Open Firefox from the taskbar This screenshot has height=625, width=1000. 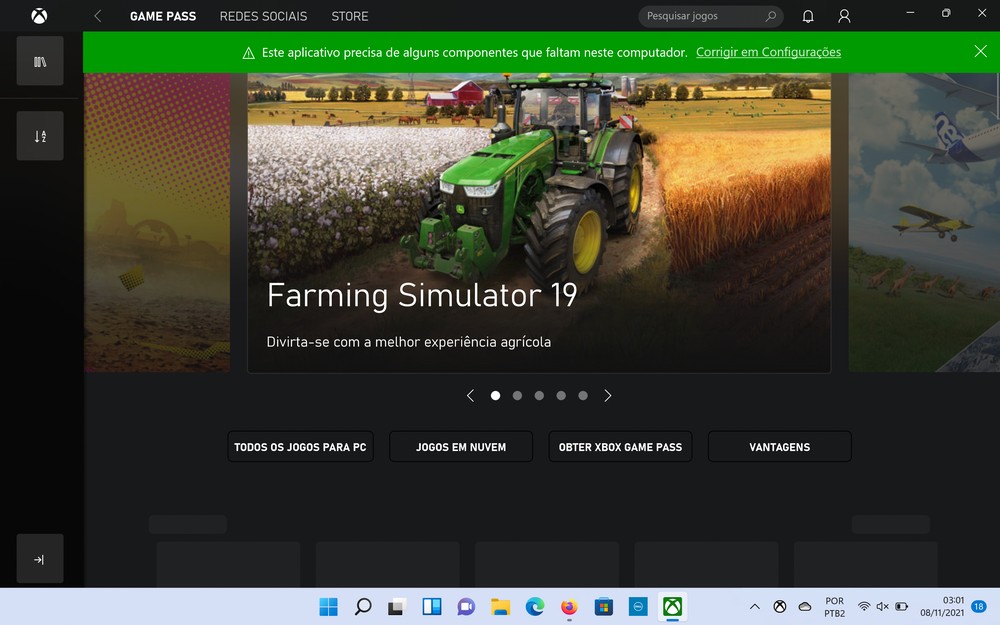[x=569, y=607]
